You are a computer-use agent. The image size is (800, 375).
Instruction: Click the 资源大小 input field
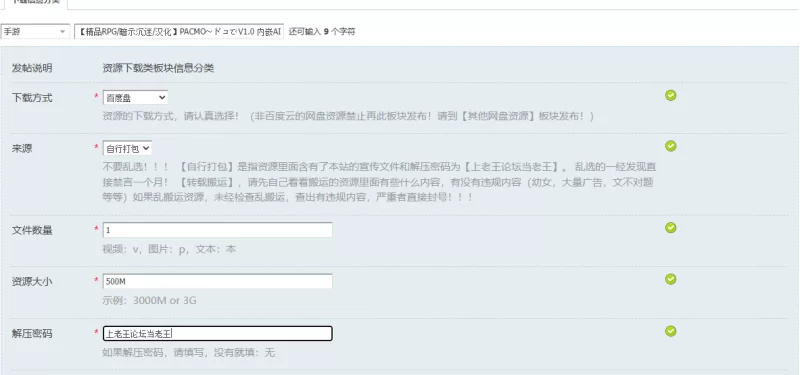tap(217, 281)
